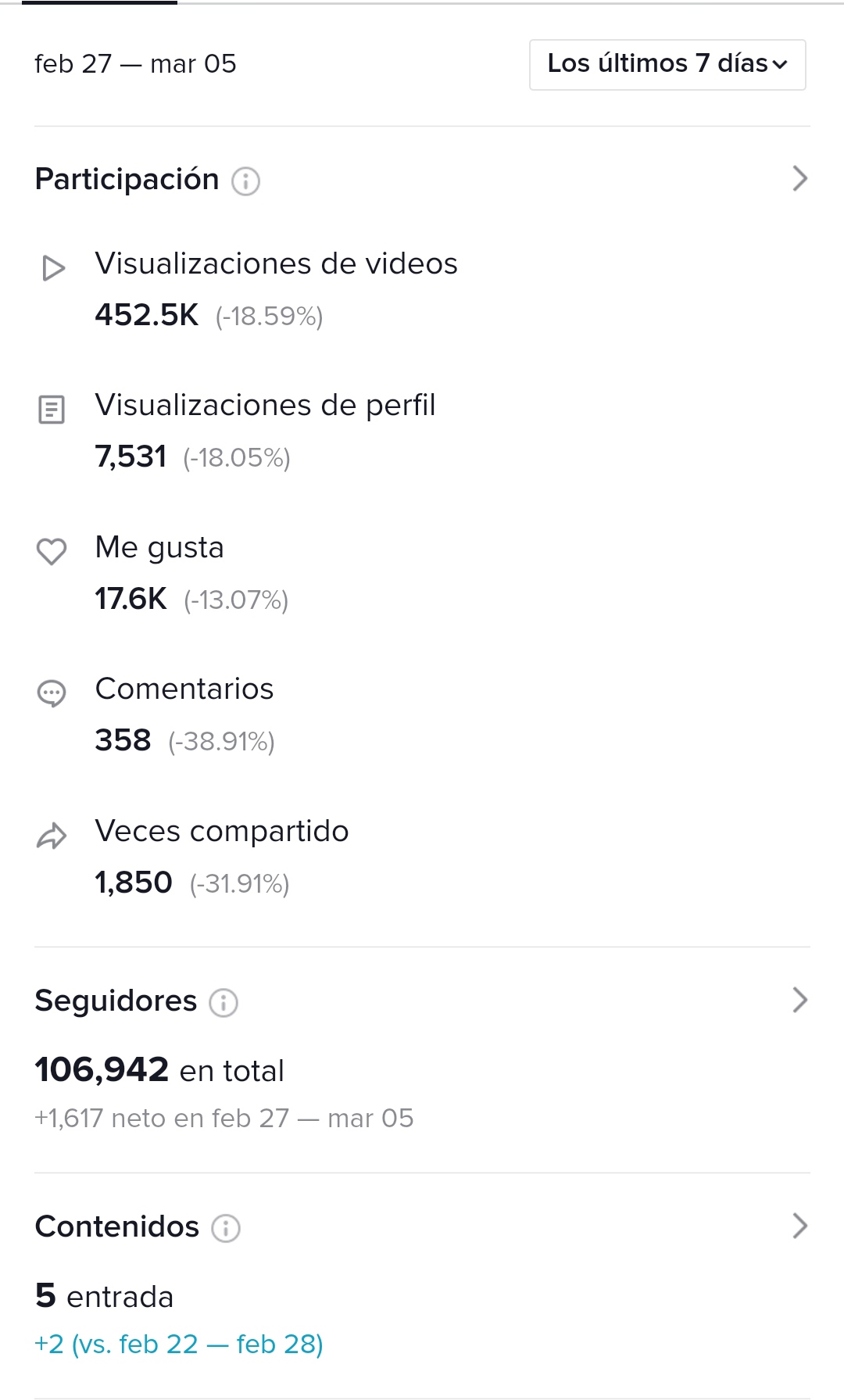
Task: Click the 452.5K video views value
Action: click(x=147, y=315)
